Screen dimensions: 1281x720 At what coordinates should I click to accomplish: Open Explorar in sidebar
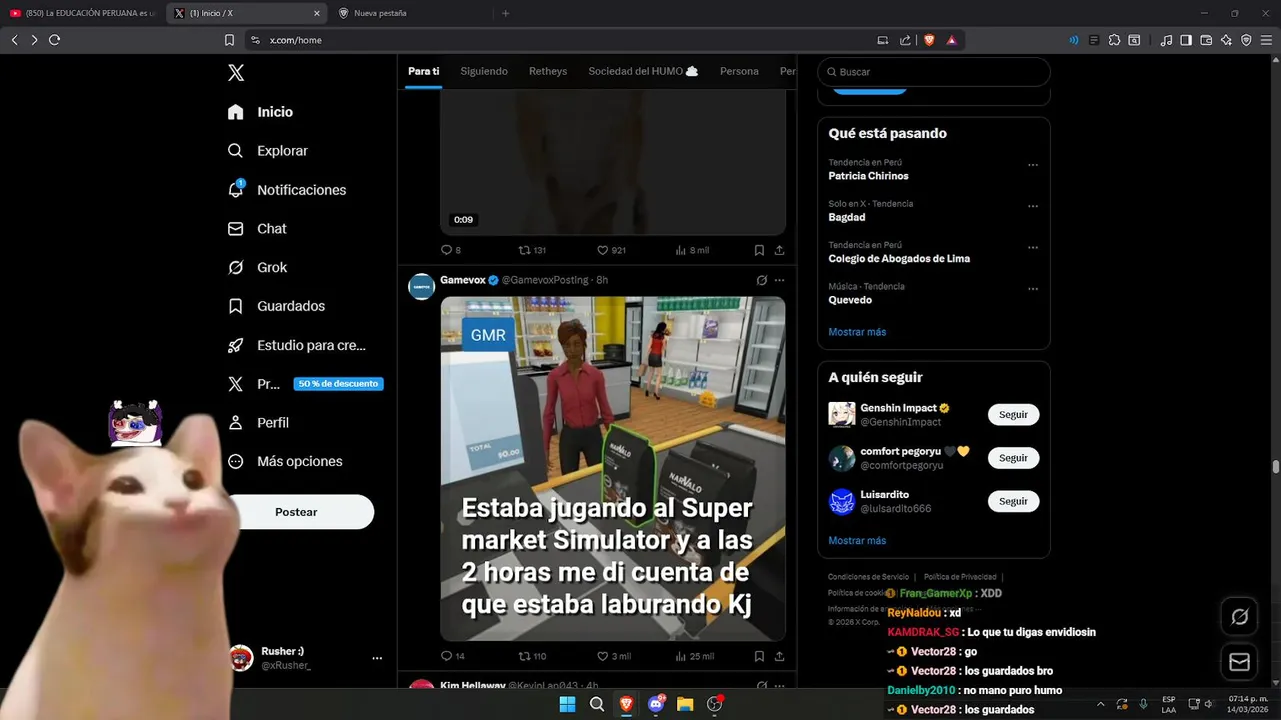pyautogui.click(x=268, y=151)
